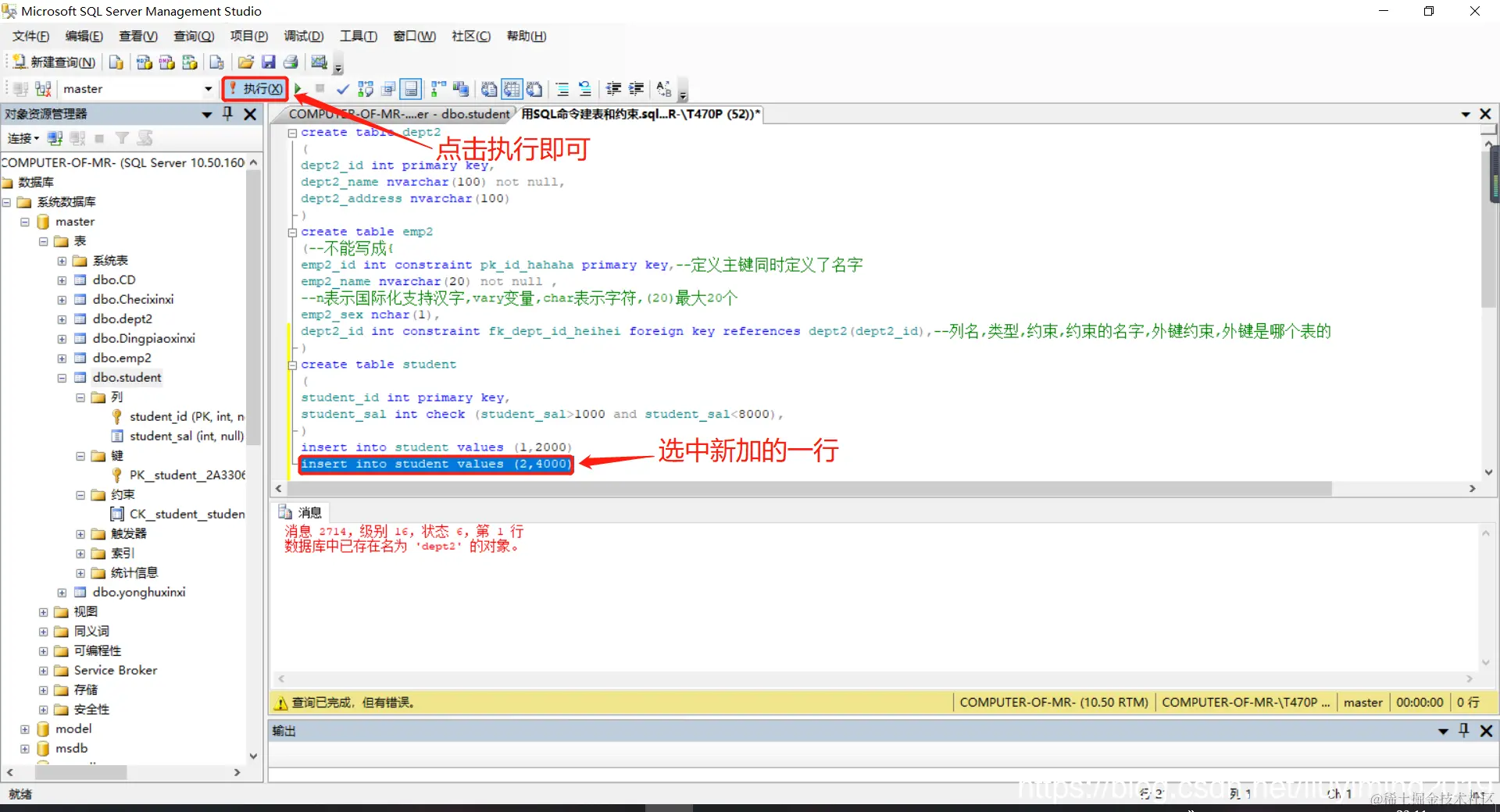Open new Analysis Services MDX query
Screen dimensions: 1500x812
(x=144, y=62)
